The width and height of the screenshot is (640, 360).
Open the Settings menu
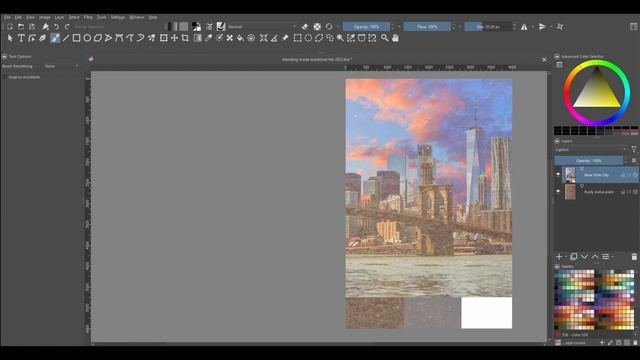118,18
